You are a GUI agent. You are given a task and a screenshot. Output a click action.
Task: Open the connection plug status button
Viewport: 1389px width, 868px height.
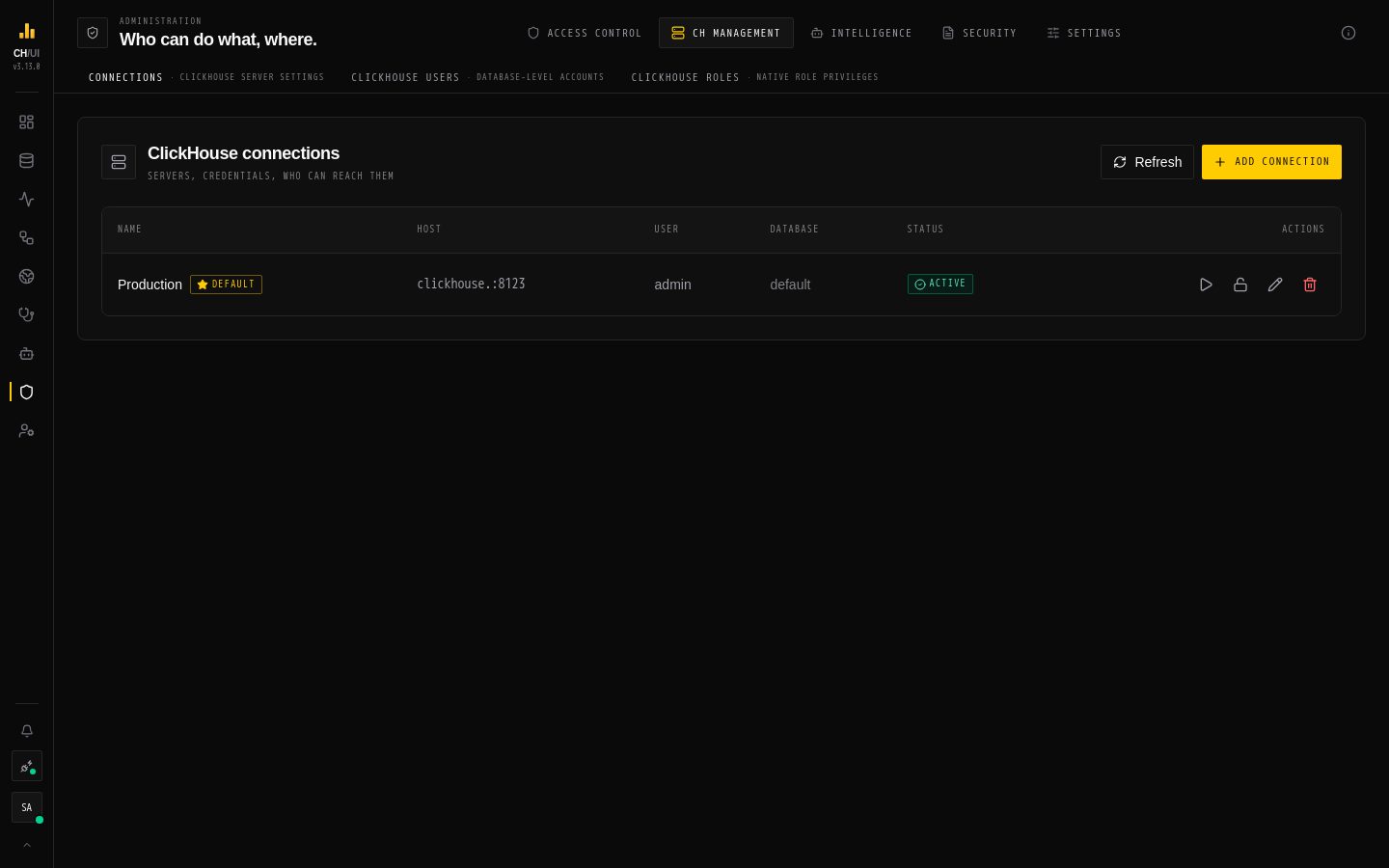[x=27, y=767]
